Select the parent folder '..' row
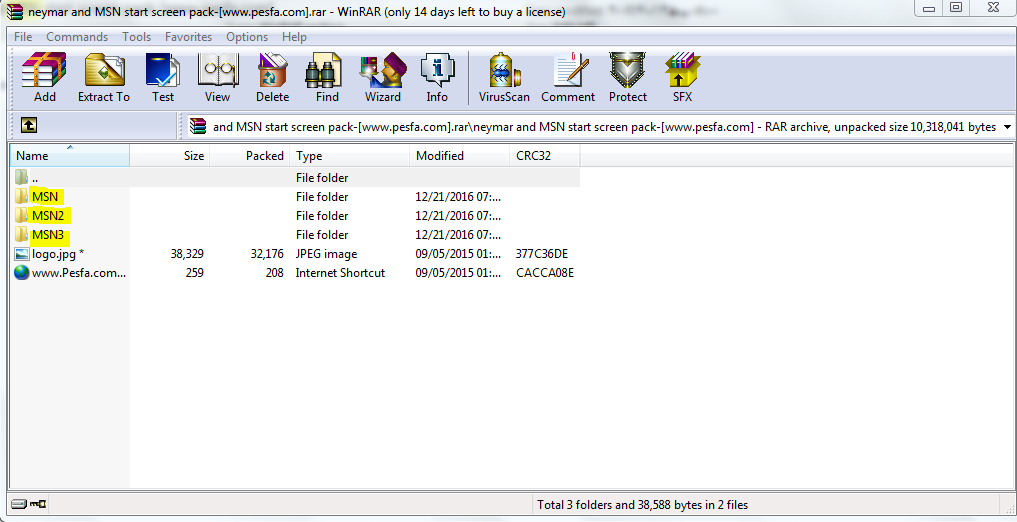The width and height of the screenshot is (1017, 522). pos(295,177)
